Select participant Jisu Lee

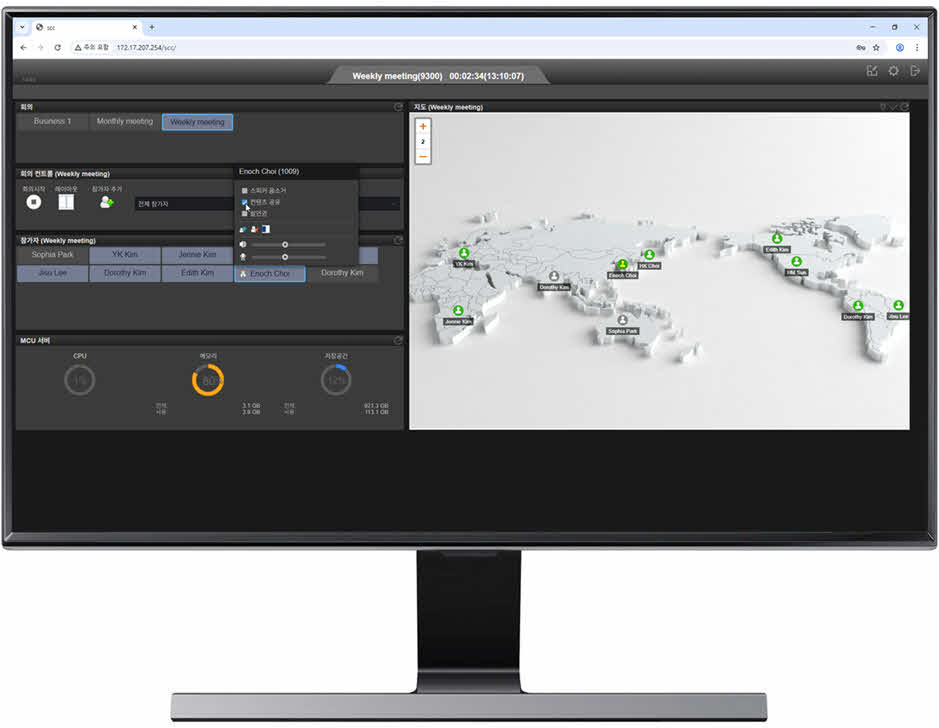pyautogui.click(x=52, y=273)
